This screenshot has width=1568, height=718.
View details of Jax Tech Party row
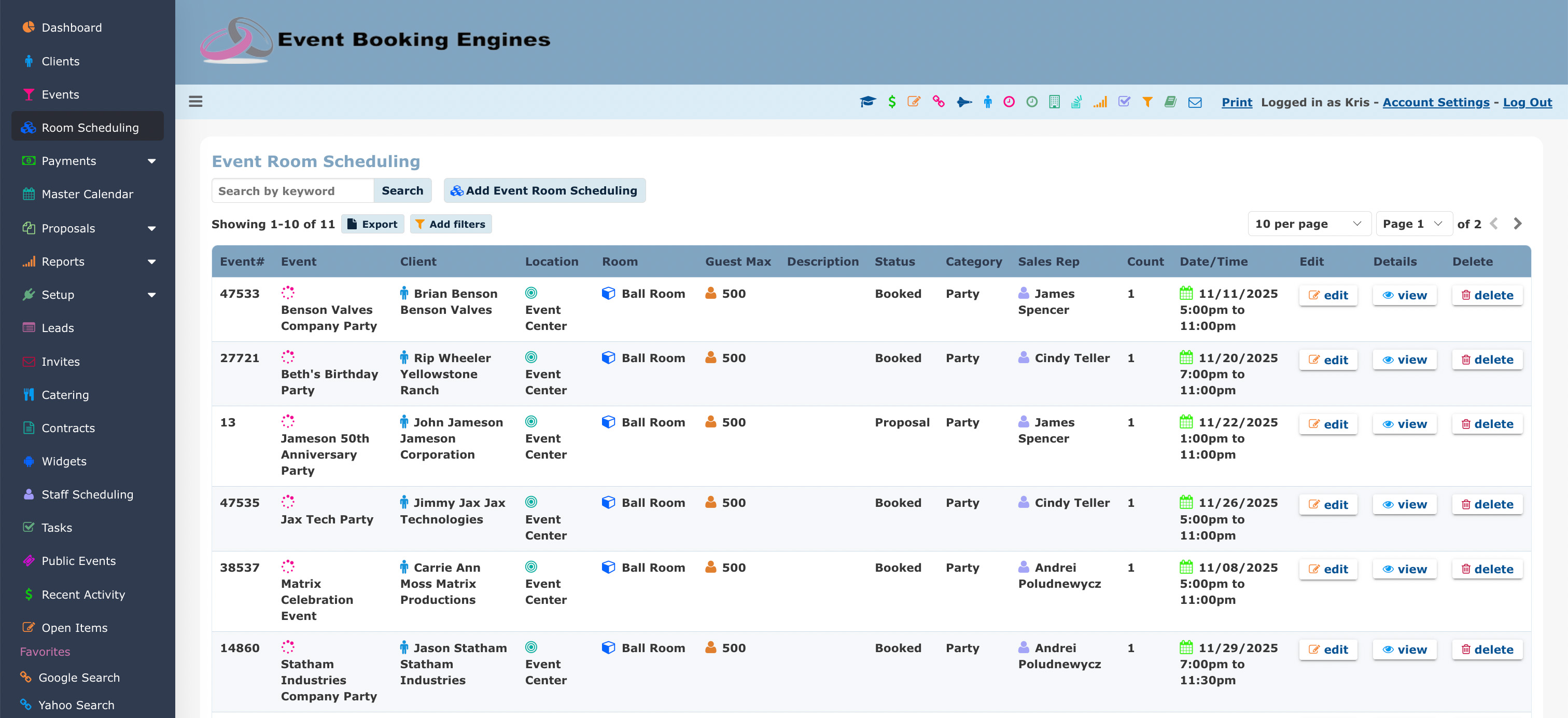pyautogui.click(x=1404, y=504)
